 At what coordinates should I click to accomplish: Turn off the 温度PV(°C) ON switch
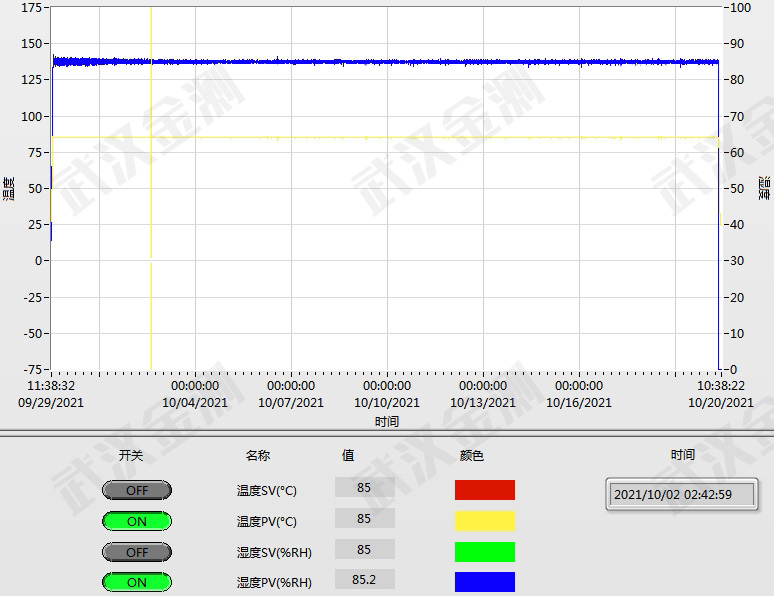(137, 521)
